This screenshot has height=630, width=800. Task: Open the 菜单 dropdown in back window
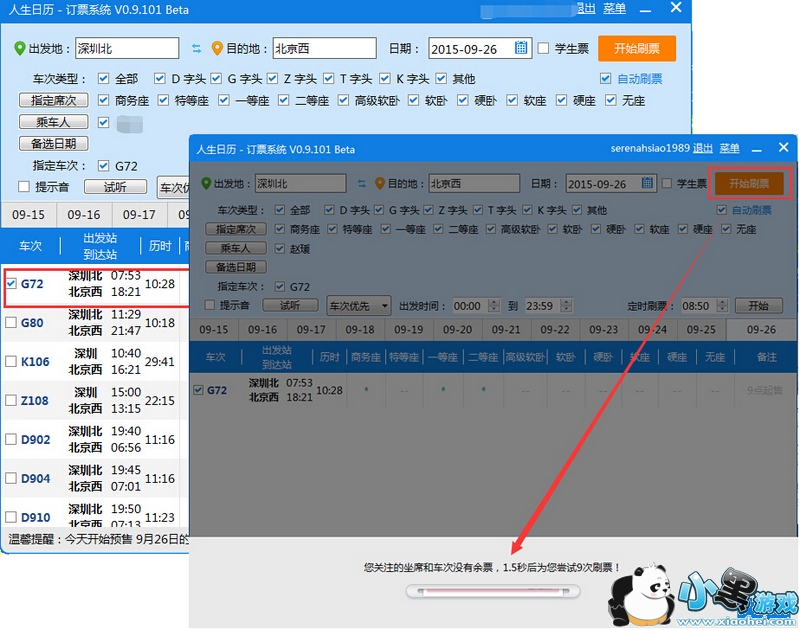pyautogui.click(x=616, y=9)
